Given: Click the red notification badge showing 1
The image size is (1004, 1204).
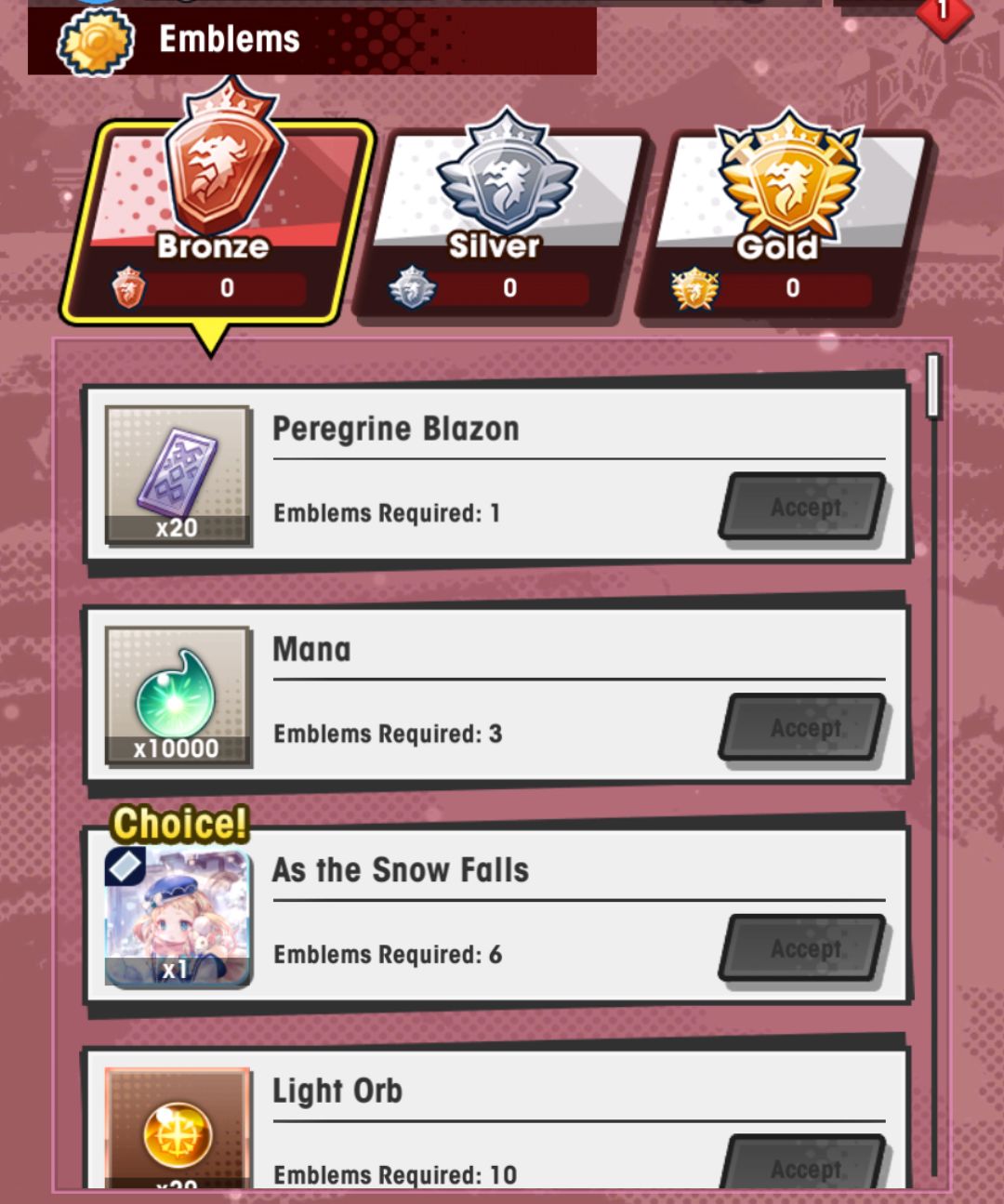Looking at the screenshot, I should coord(945,13).
